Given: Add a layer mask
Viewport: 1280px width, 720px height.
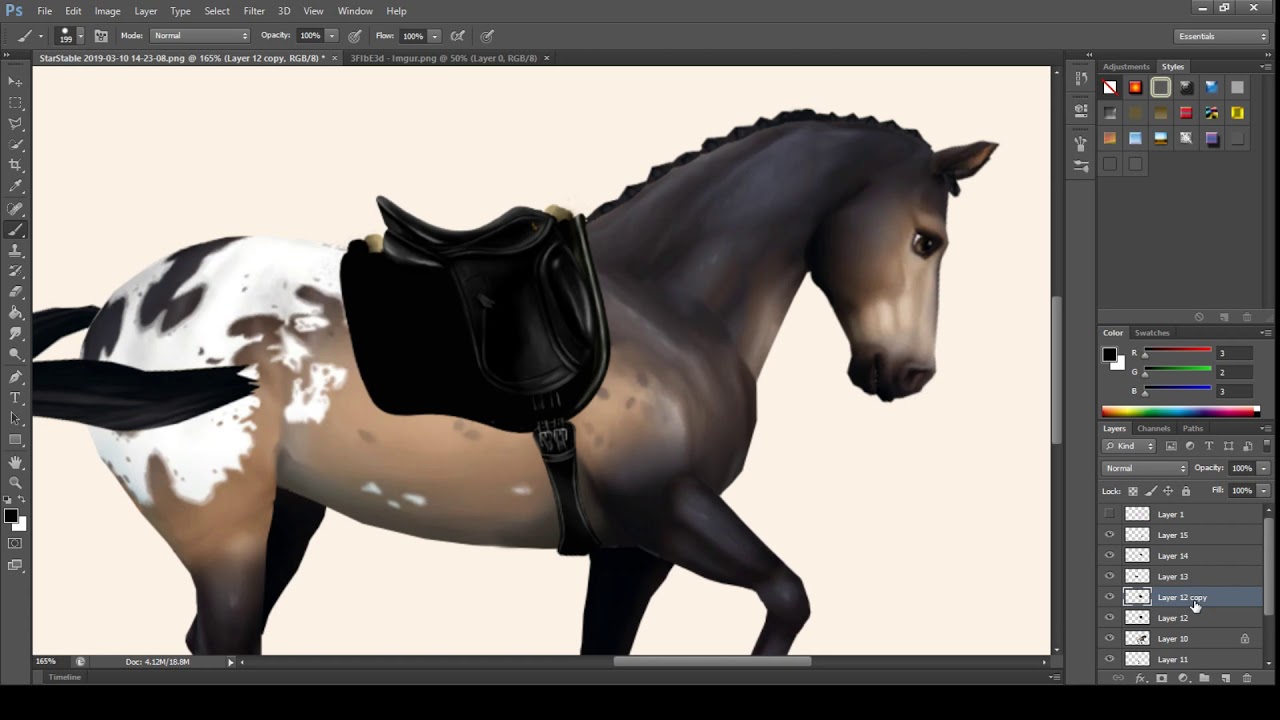Looking at the screenshot, I should [x=1162, y=678].
